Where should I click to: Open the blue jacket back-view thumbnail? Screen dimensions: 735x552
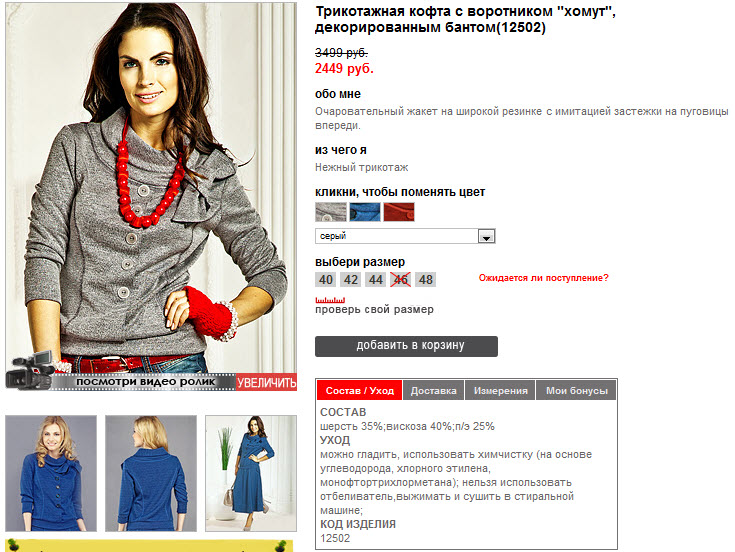(151, 473)
